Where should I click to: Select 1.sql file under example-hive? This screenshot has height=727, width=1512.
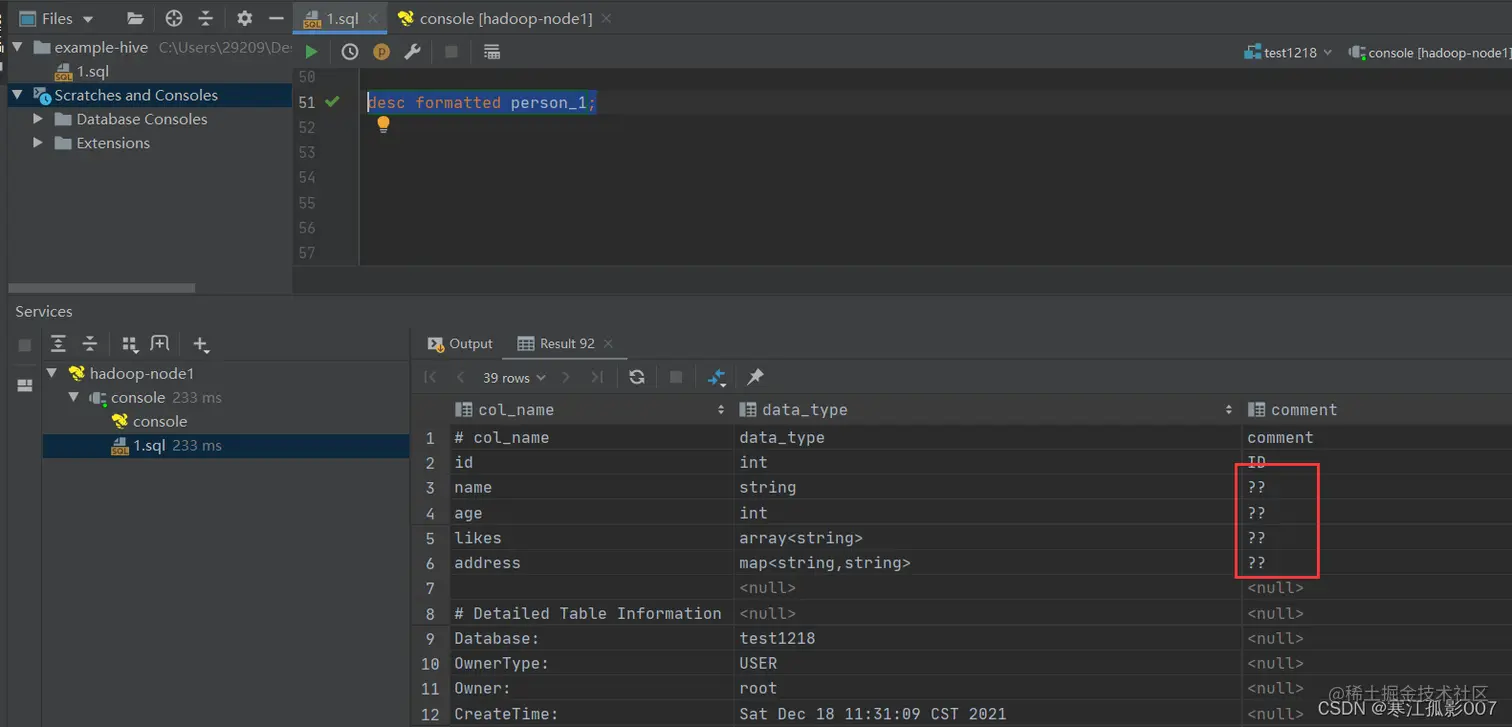click(82, 71)
